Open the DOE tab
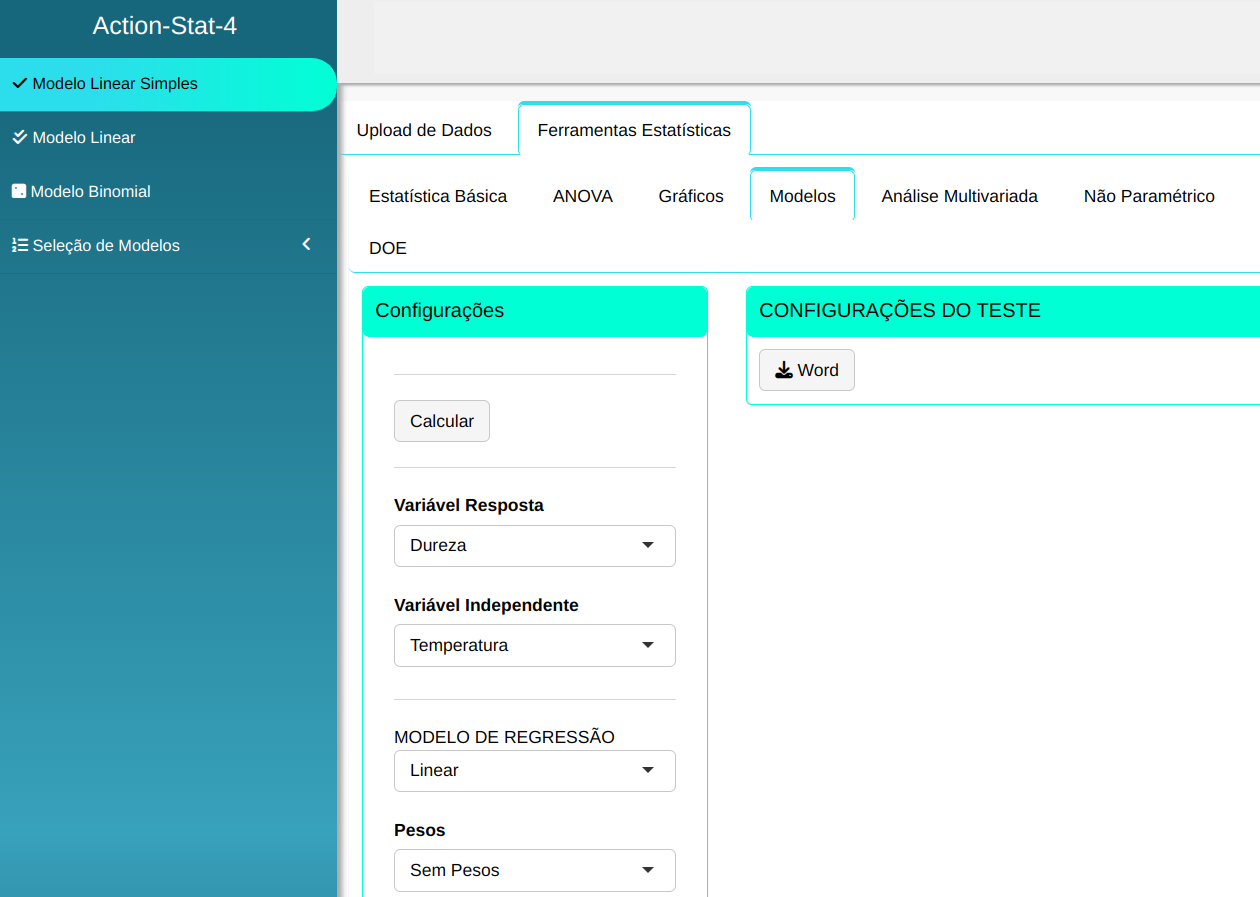Viewport: 1260px width, 897px height. coord(388,248)
